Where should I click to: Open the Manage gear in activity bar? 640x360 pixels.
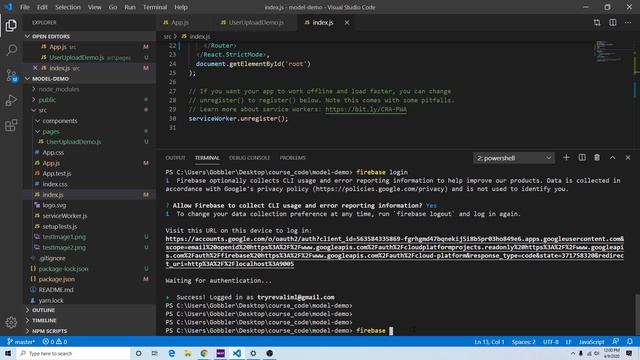[11, 322]
